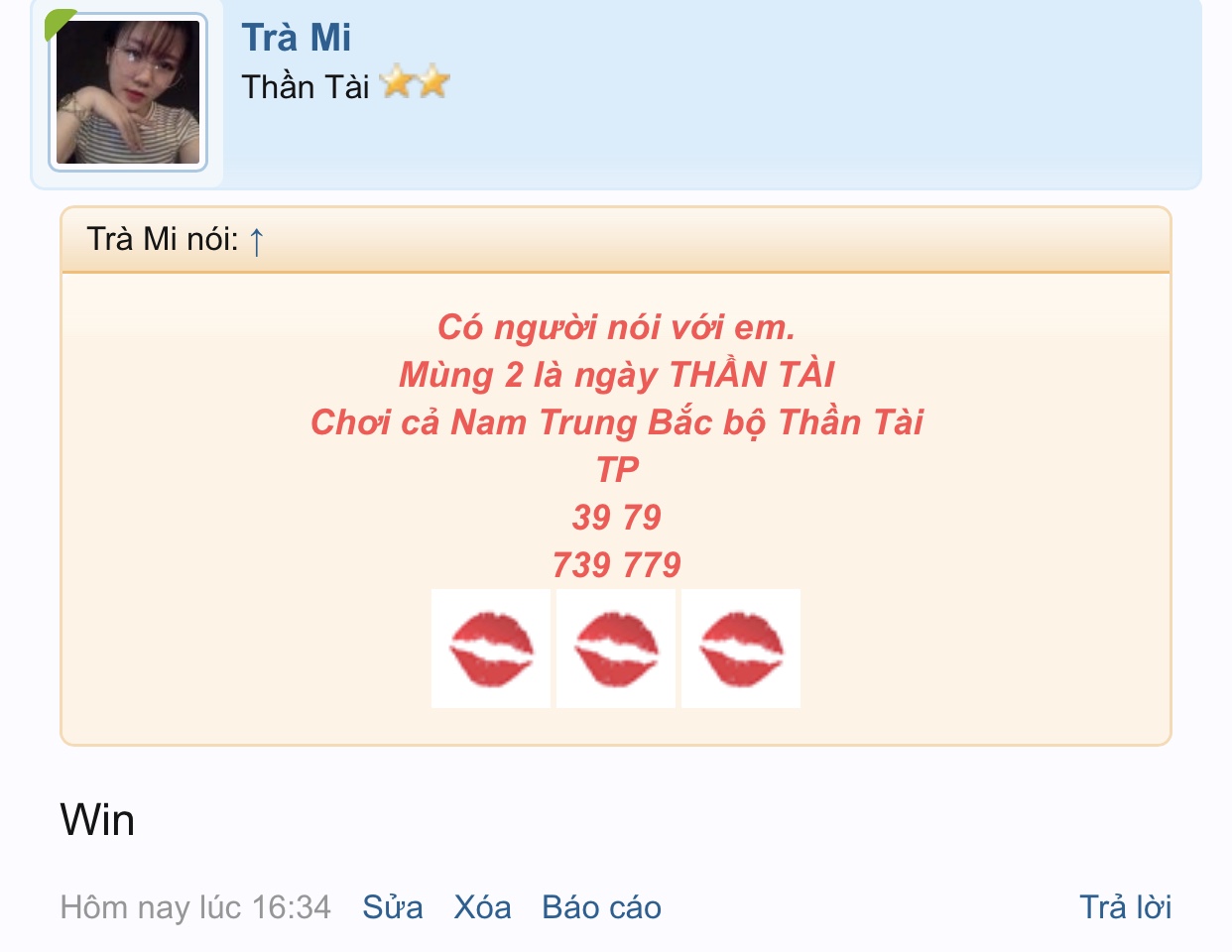Choose Xóa to delete the post
1232x952 pixels.
[x=482, y=907]
